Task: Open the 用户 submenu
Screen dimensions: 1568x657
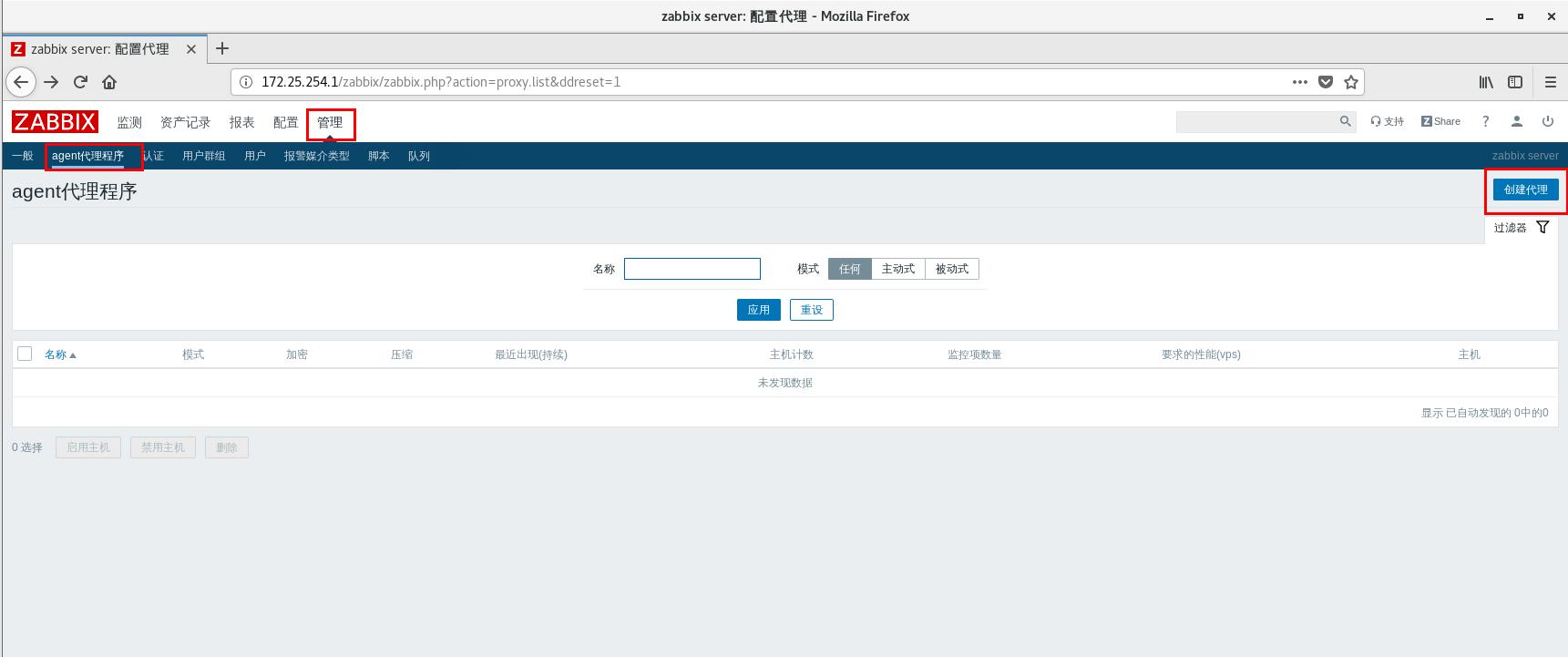Action: point(255,156)
